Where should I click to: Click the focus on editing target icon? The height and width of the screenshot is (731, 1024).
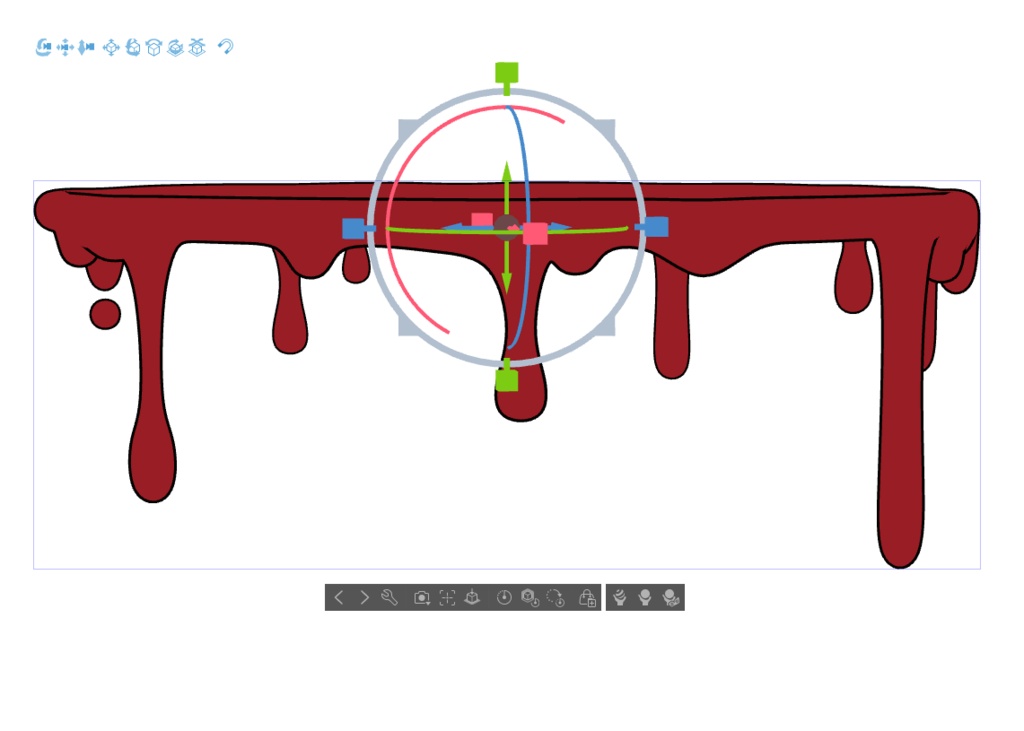pyautogui.click(x=447, y=597)
